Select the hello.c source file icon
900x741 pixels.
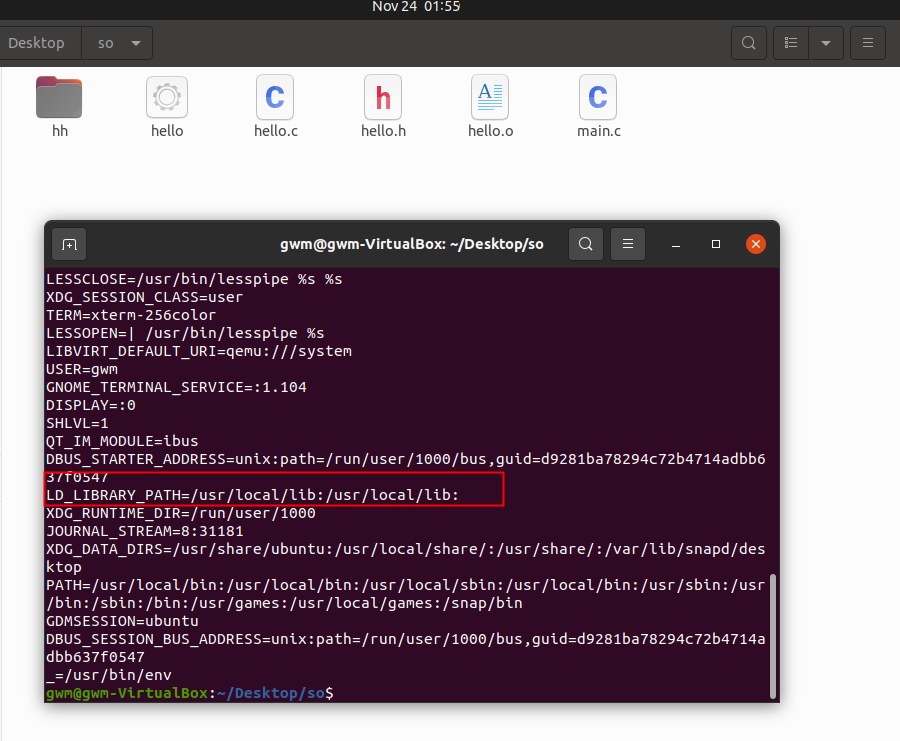pyautogui.click(x=275, y=97)
